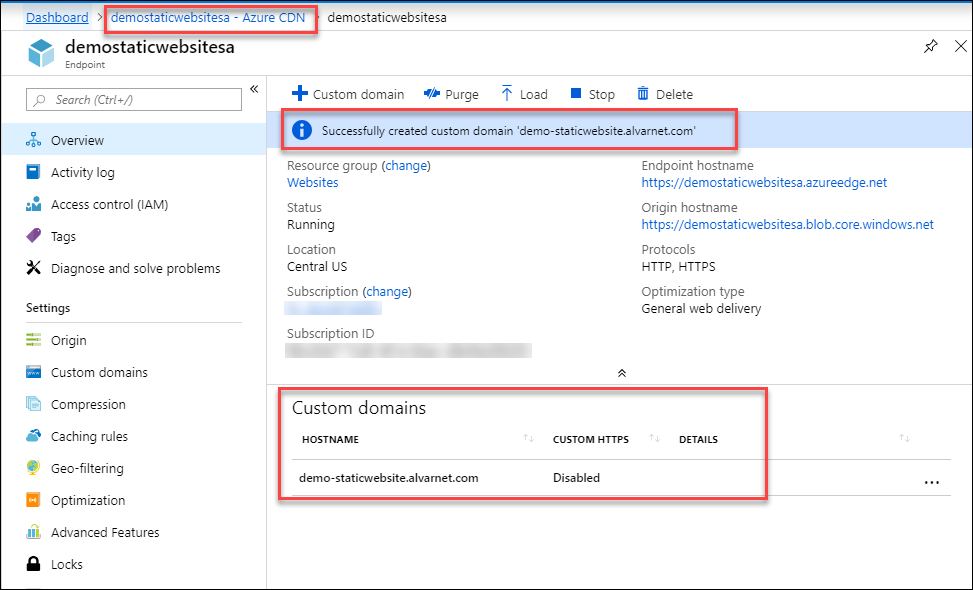Open the Caching rules settings page
The image size is (973, 590).
tap(133, 436)
